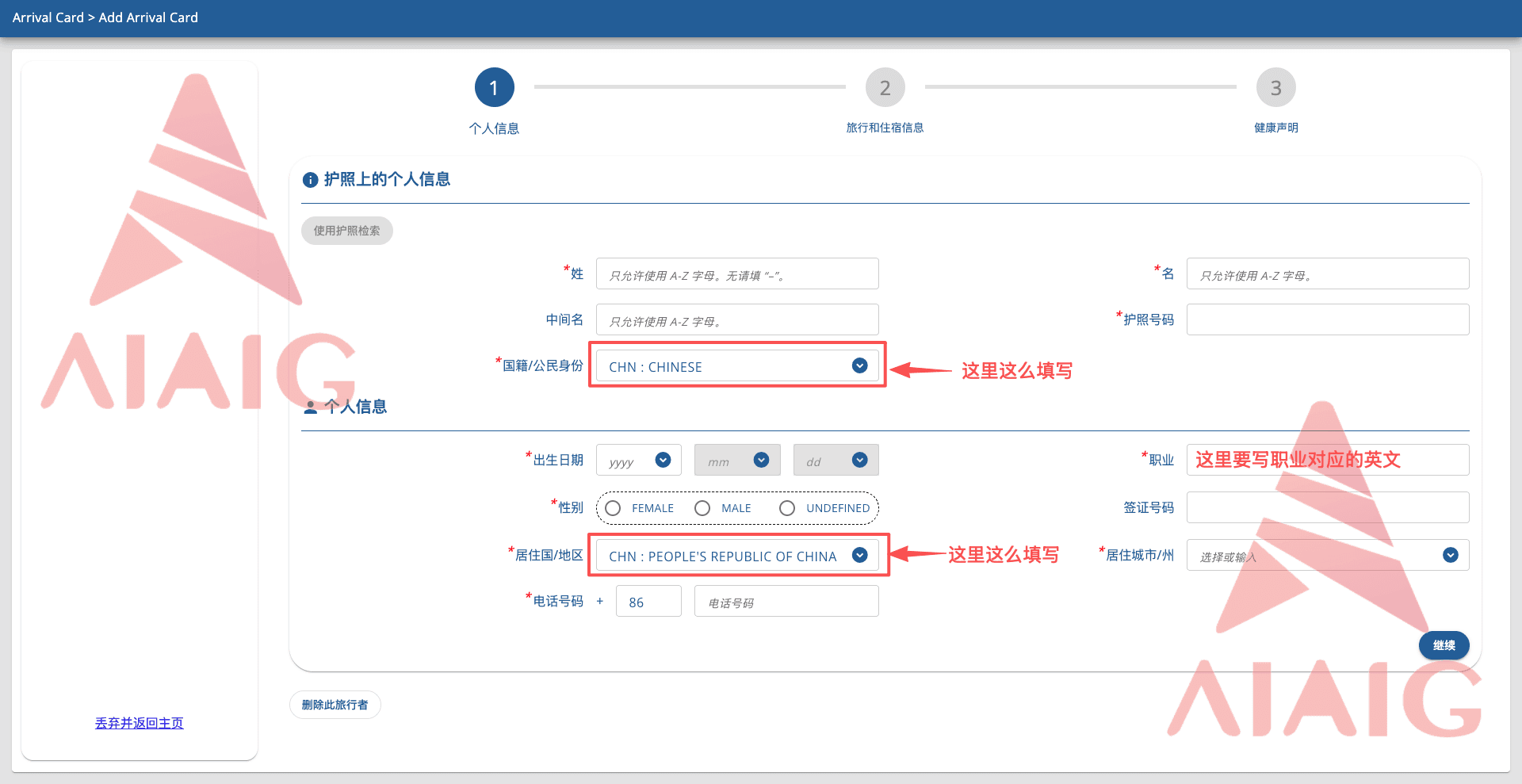Click the info icon beside 护照上的个人信息
Image resolution: width=1522 pixels, height=784 pixels.
pos(310,180)
